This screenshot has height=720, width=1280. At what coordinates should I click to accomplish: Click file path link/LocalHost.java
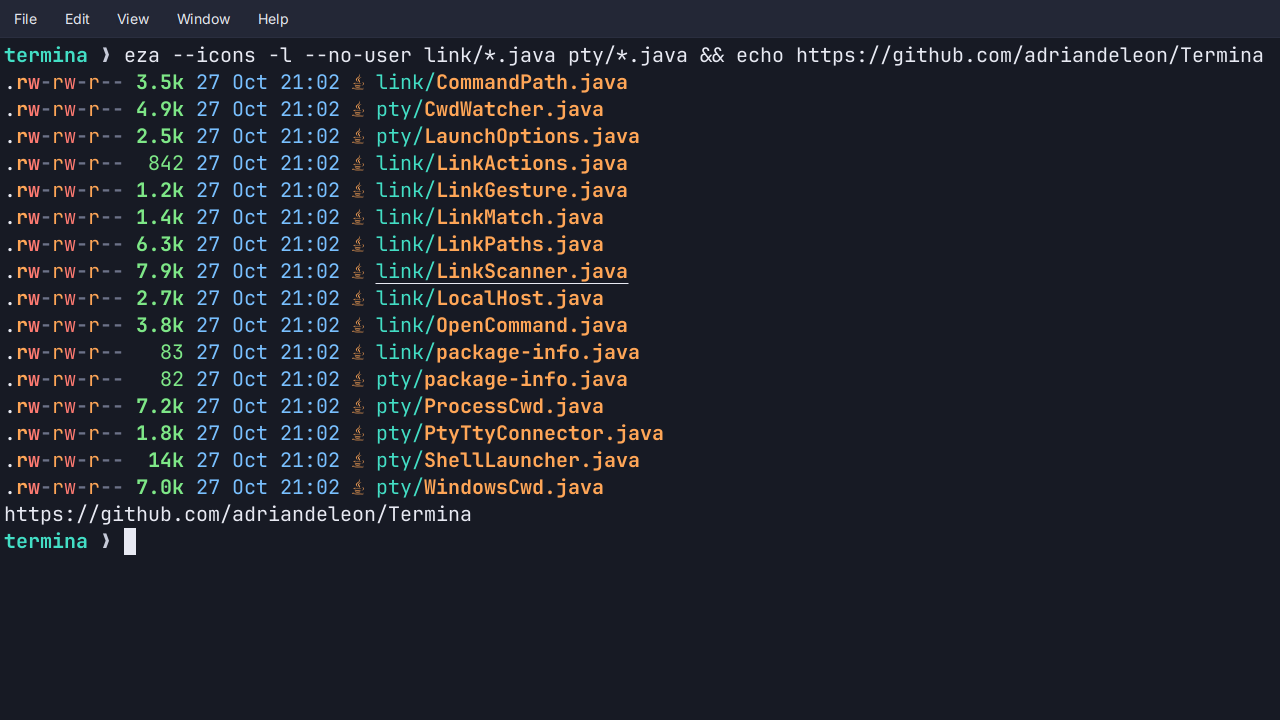pos(490,298)
